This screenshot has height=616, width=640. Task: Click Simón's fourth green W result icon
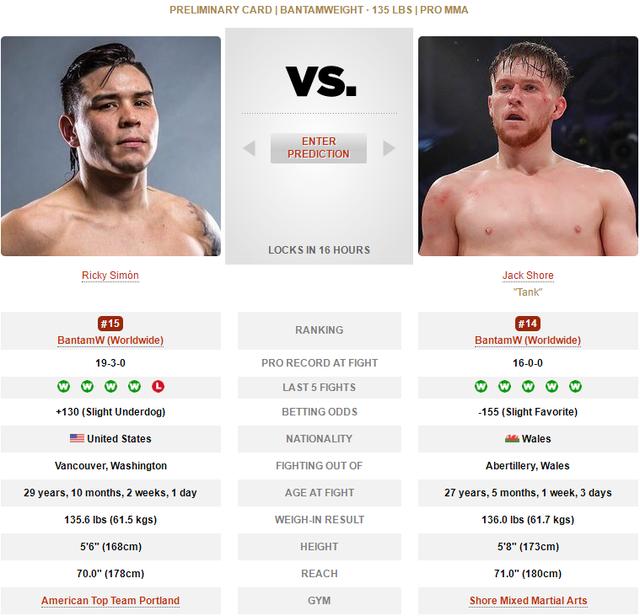click(134, 386)
